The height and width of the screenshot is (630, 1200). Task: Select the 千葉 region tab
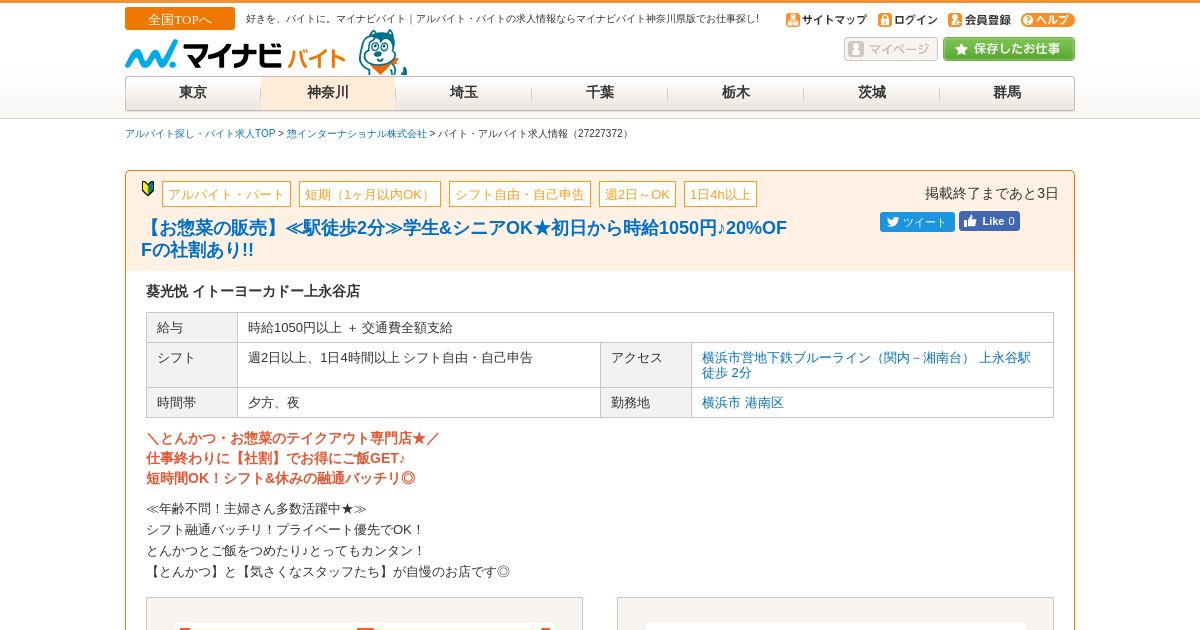(x=600, y=93)
